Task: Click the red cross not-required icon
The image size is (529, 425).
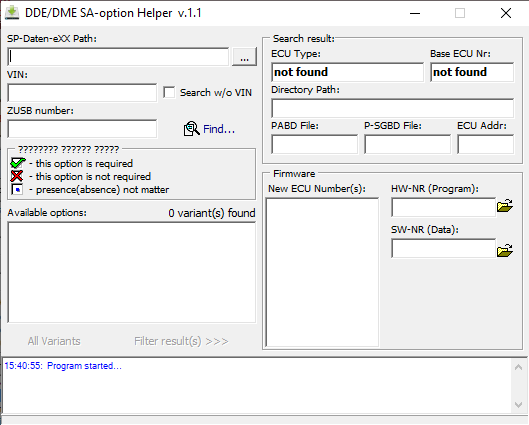Action: 17,176
